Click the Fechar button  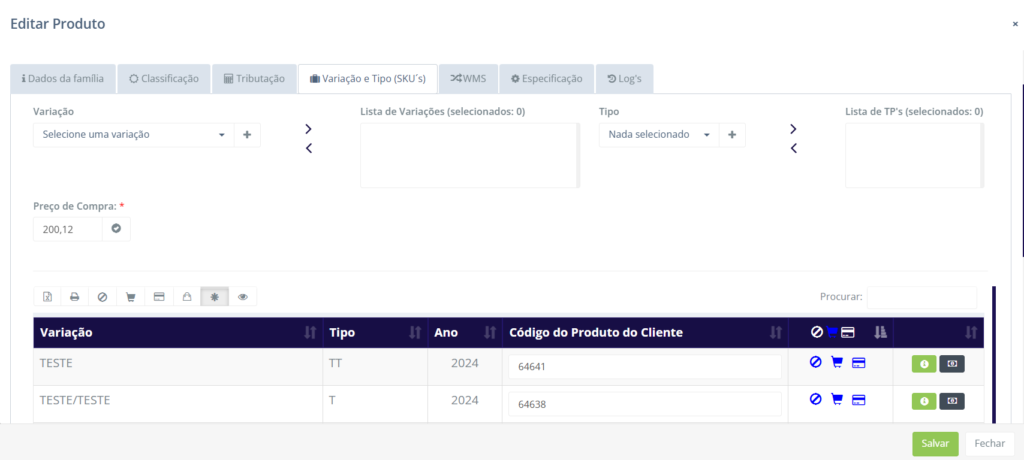click(x=989, y=443)
